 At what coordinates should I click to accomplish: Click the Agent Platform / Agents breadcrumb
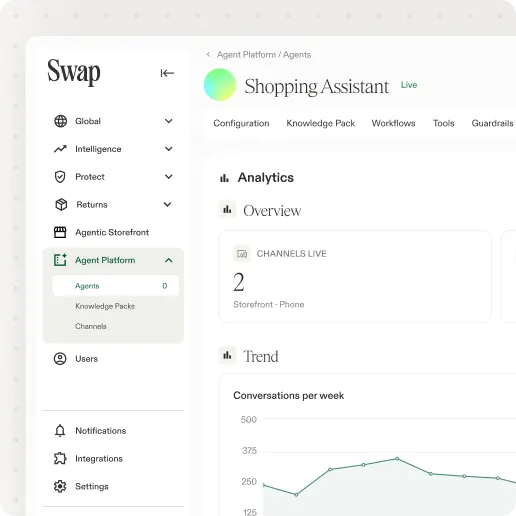[x=264, y=55]
